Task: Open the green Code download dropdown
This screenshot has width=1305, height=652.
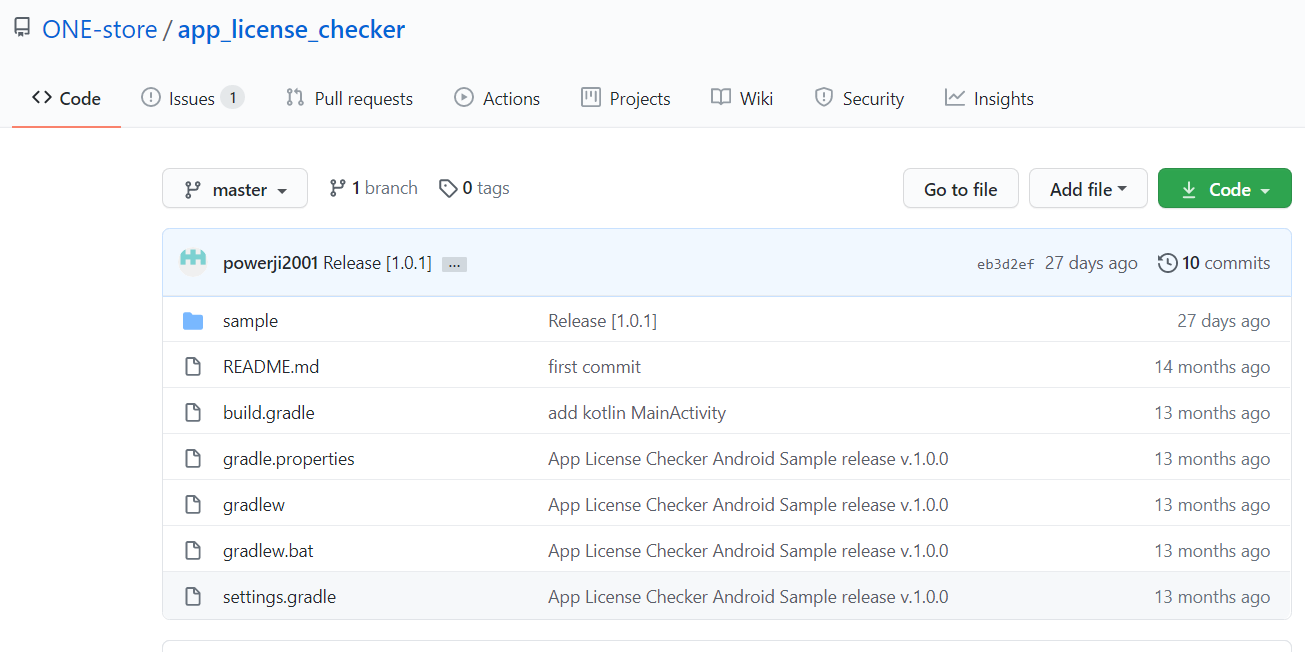Action: tap(1225, 189)
